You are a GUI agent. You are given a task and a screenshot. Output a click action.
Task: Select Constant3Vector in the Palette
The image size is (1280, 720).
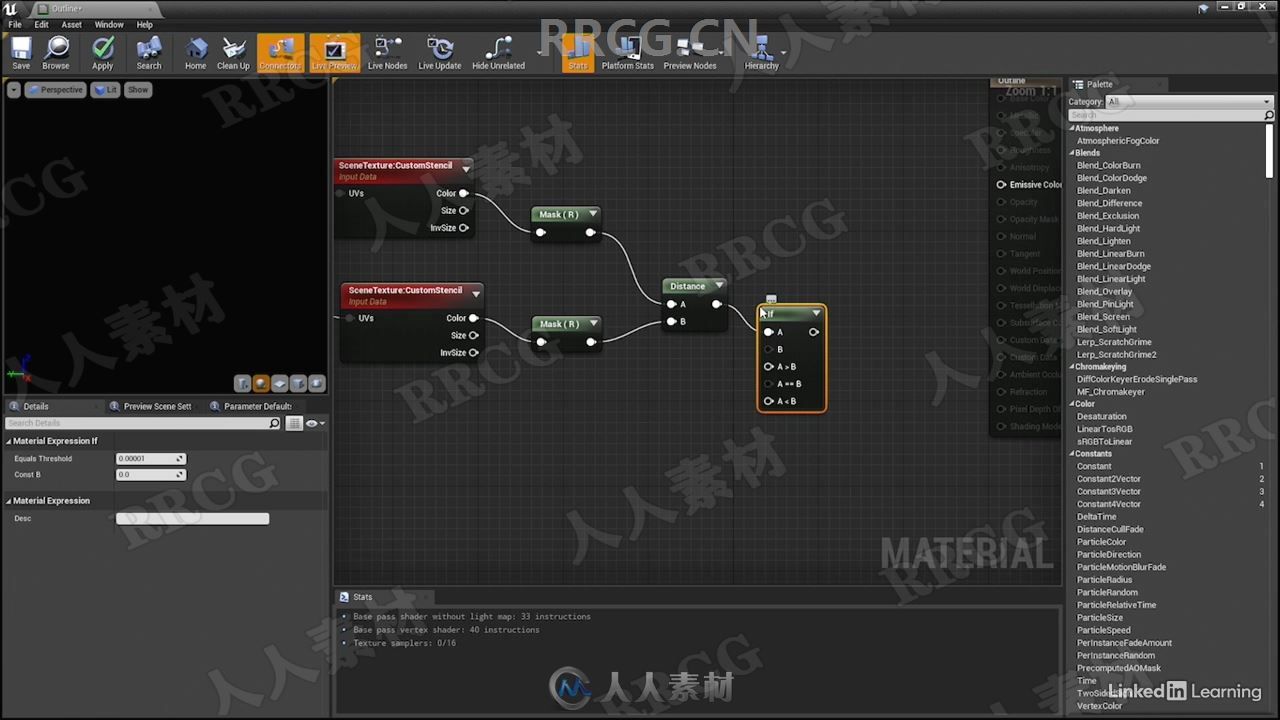1108,492
